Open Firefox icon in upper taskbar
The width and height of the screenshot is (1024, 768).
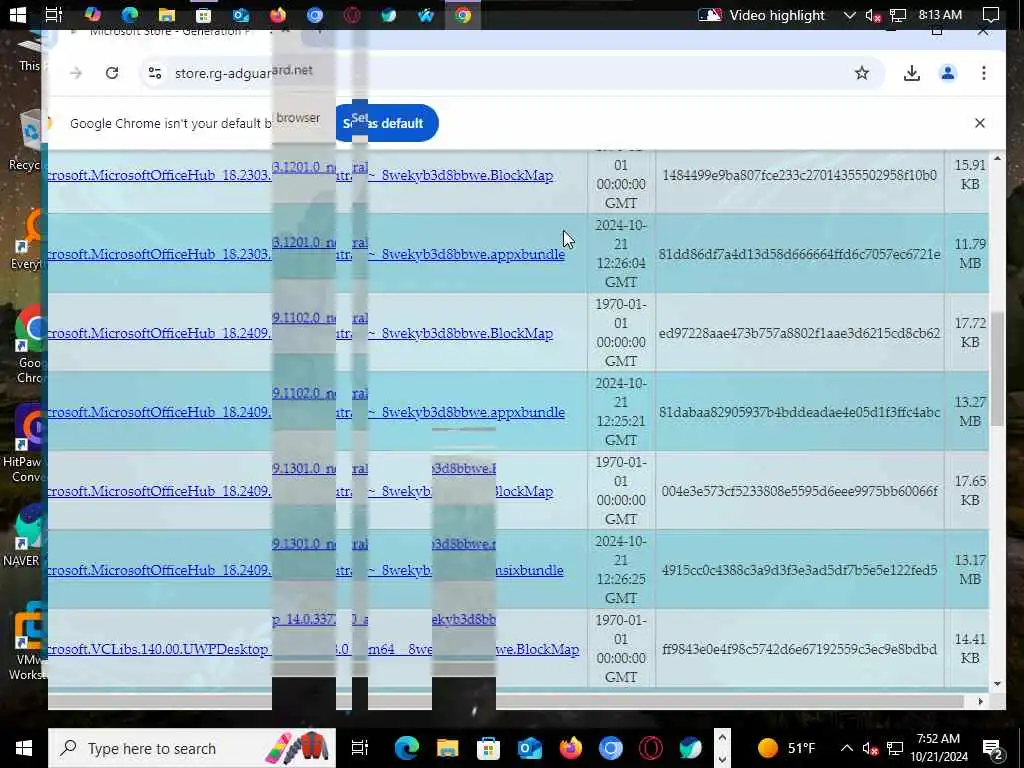(278, 14)
